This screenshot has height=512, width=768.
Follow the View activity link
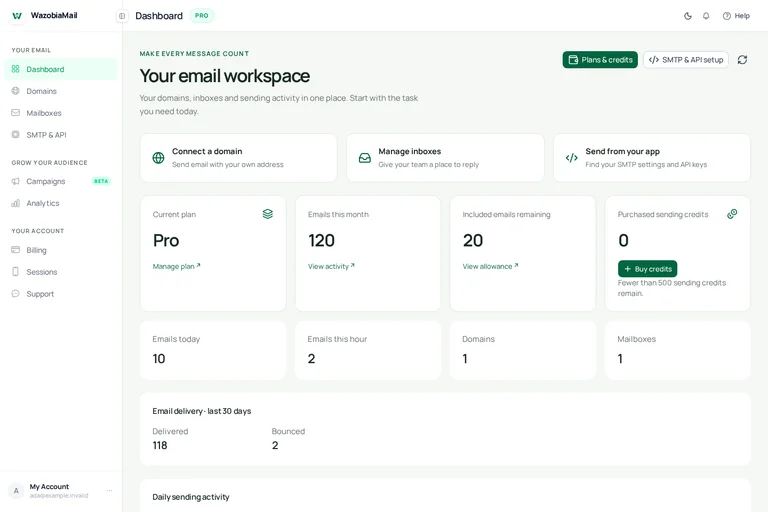[331, 267]
